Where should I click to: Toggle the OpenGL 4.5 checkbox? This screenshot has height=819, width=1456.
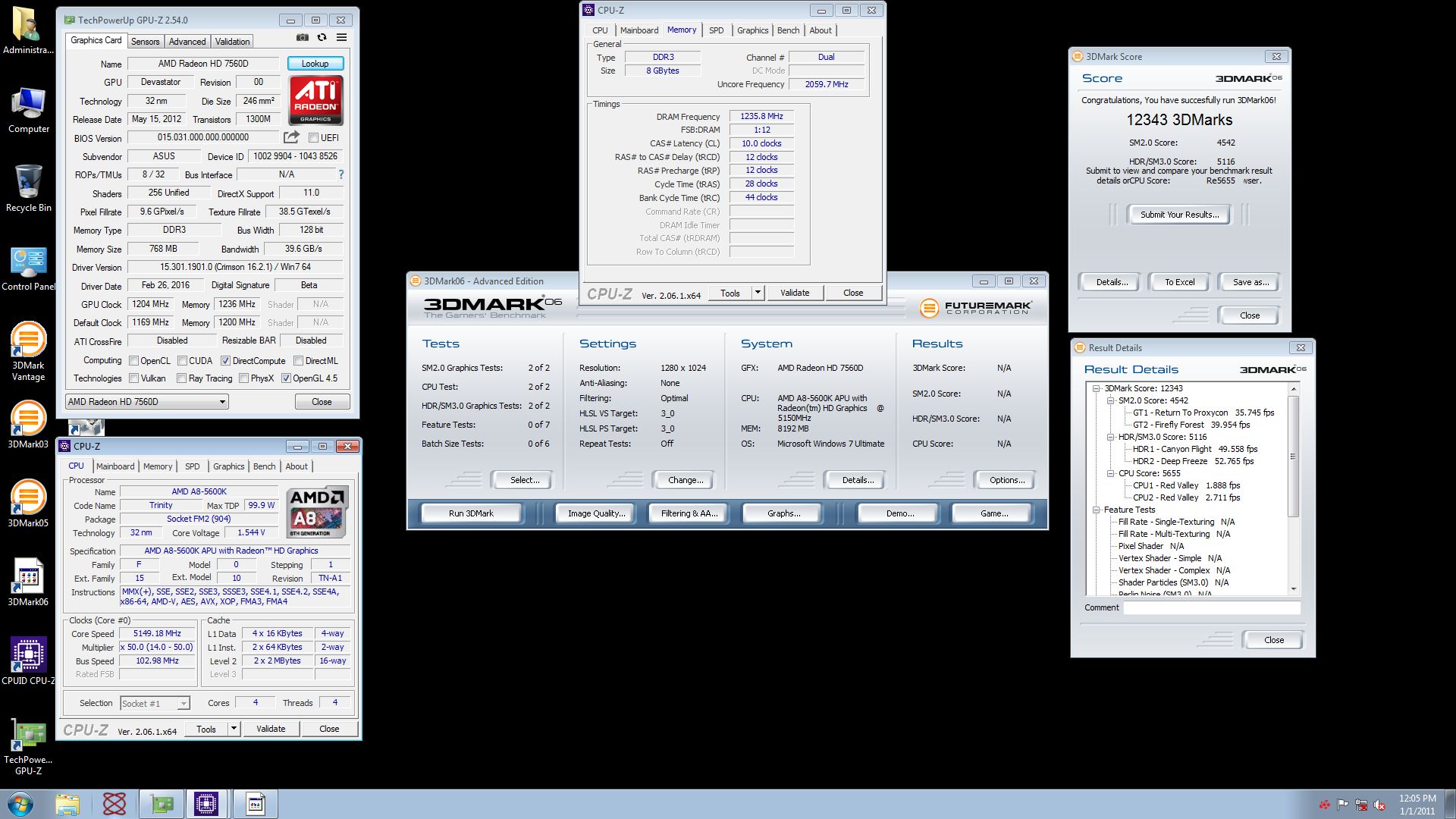(286, 378)
